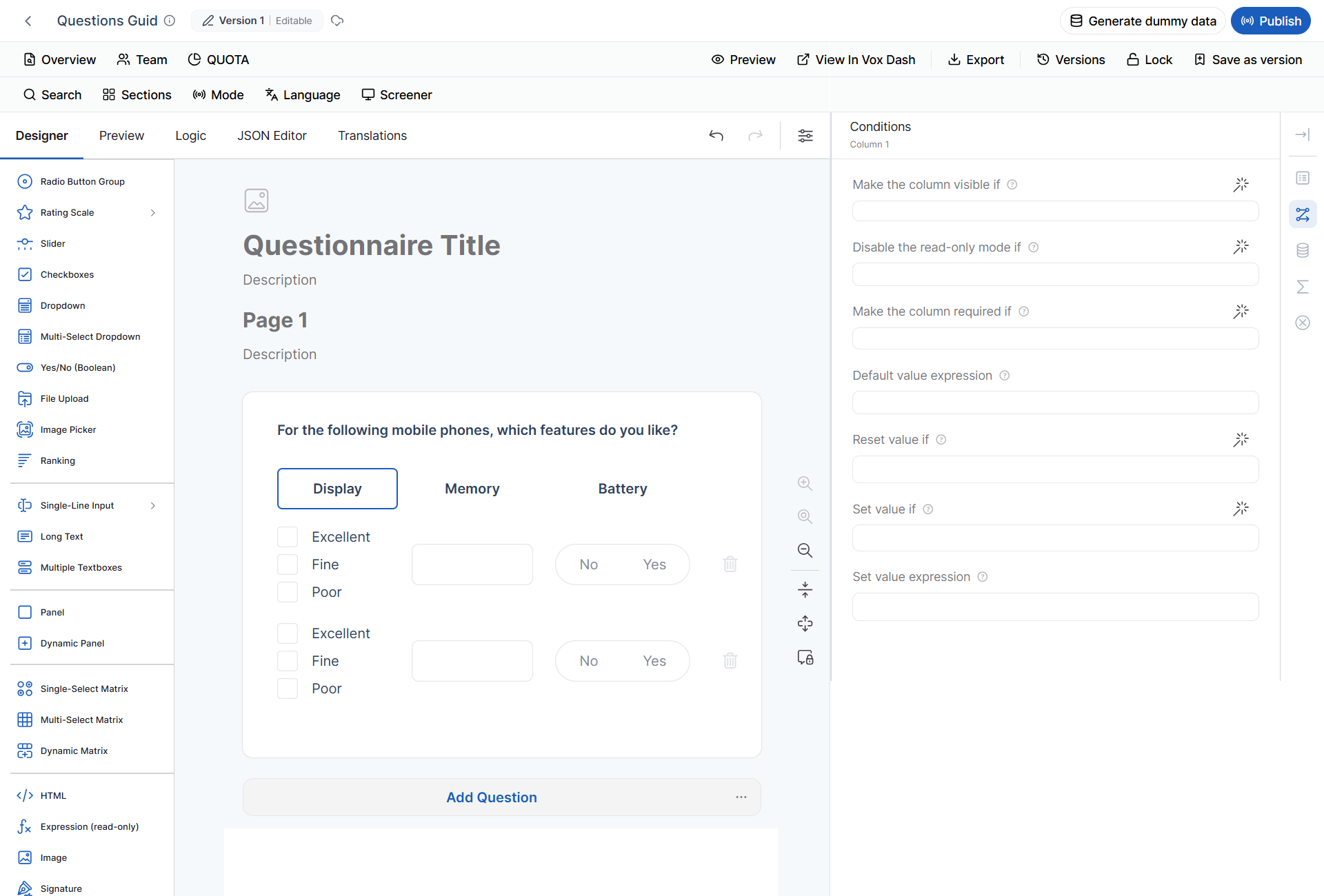Select the Display column header

click(x=337, y=489)
